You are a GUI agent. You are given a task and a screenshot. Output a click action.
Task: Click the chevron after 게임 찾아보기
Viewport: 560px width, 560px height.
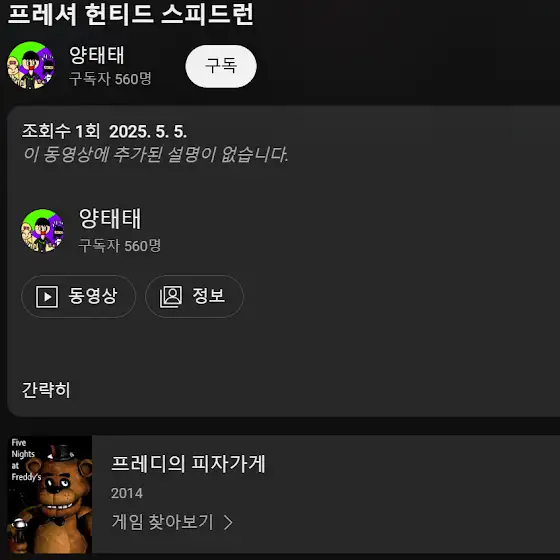point(229,522)
